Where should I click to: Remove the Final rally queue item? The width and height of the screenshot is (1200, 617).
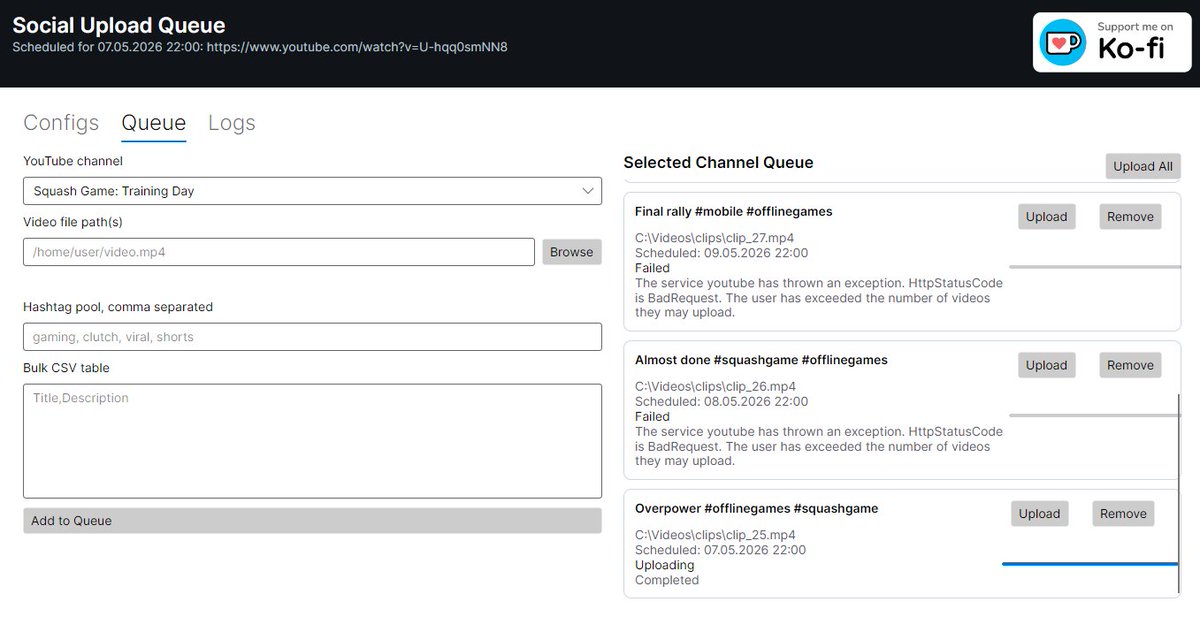(1131, 217)
